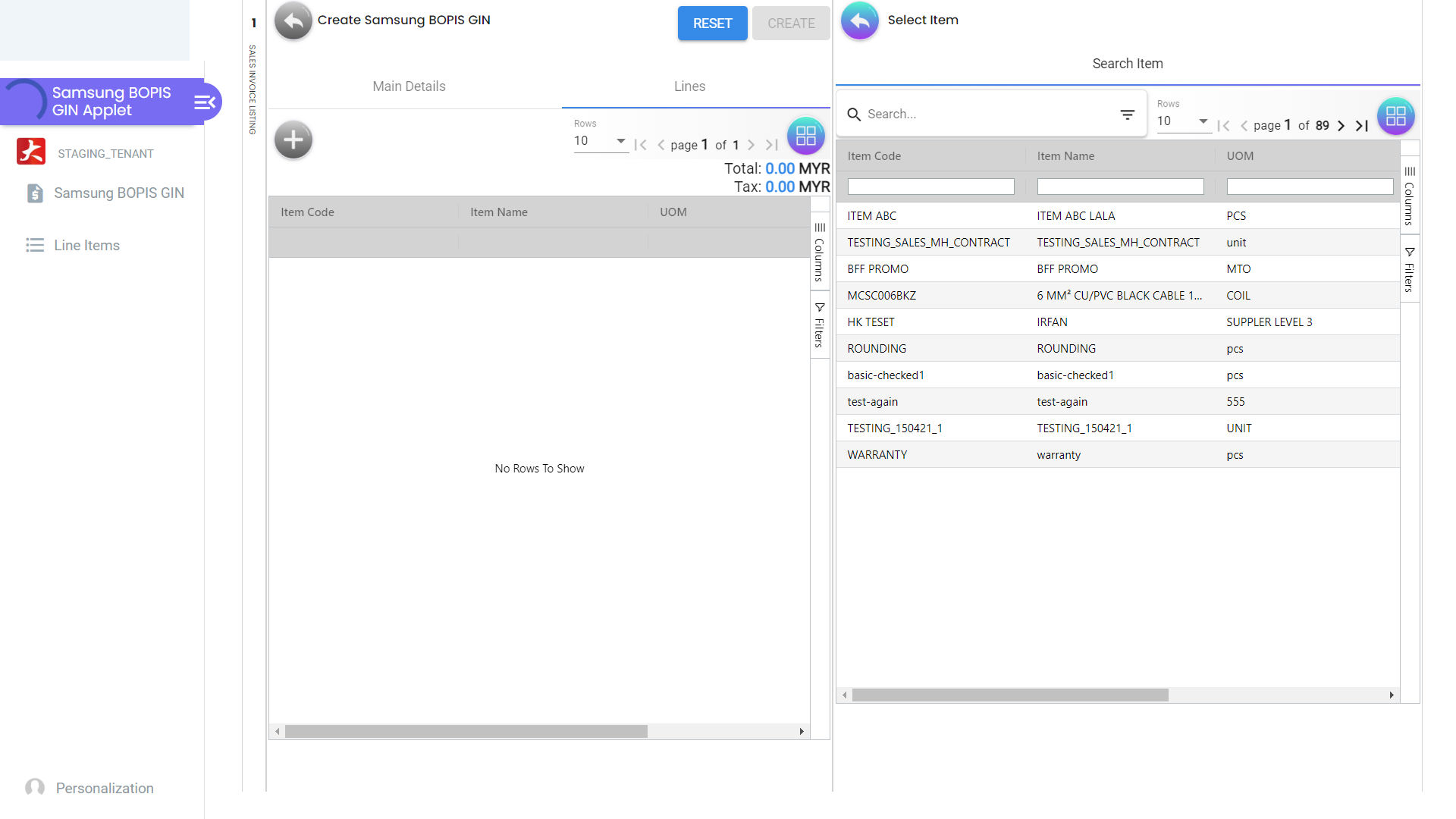Open grid view icon in Lines panel
The width and height of the screenshot is (1456, 819).
(805, 136)
